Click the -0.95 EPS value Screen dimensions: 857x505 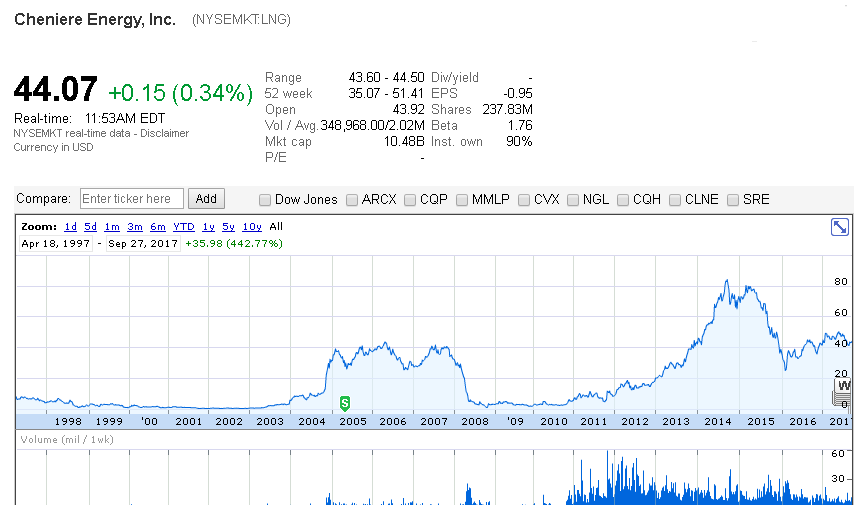[x=518, y=93]
